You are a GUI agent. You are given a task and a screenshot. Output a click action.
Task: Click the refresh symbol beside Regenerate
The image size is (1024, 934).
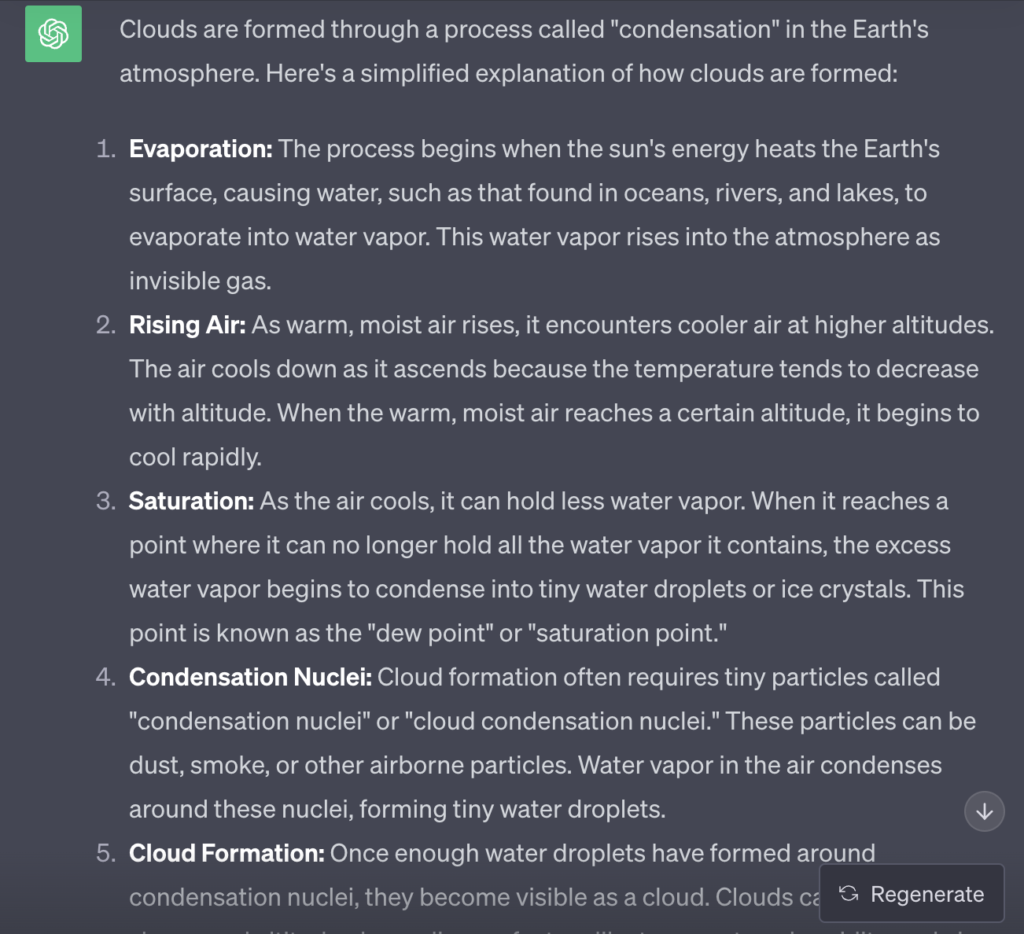tap(849, 894)
